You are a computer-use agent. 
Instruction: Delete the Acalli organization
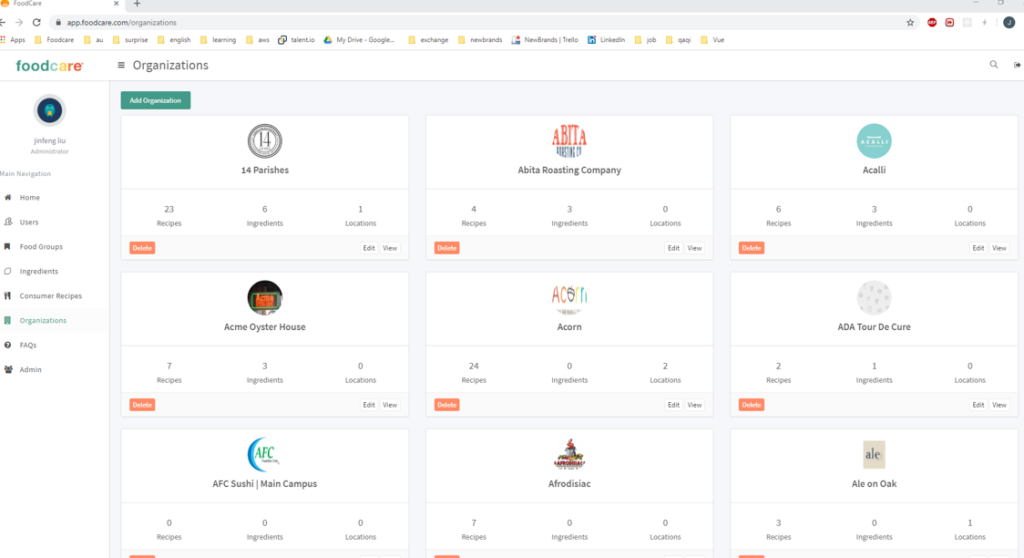tap(751, 248)
